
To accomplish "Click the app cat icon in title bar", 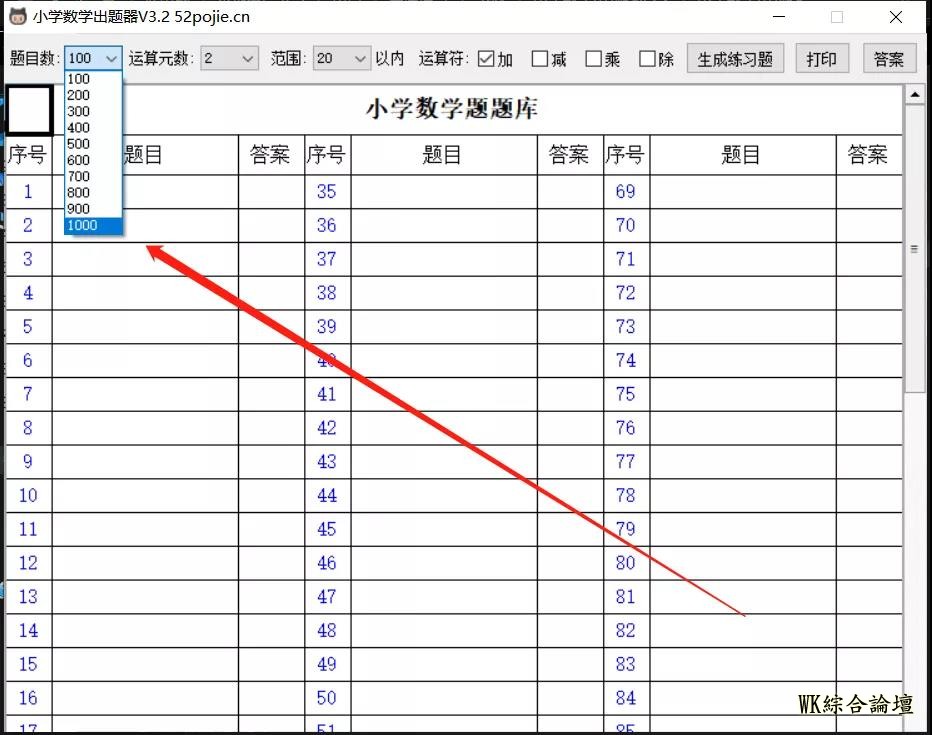I will tap(17, 16).
